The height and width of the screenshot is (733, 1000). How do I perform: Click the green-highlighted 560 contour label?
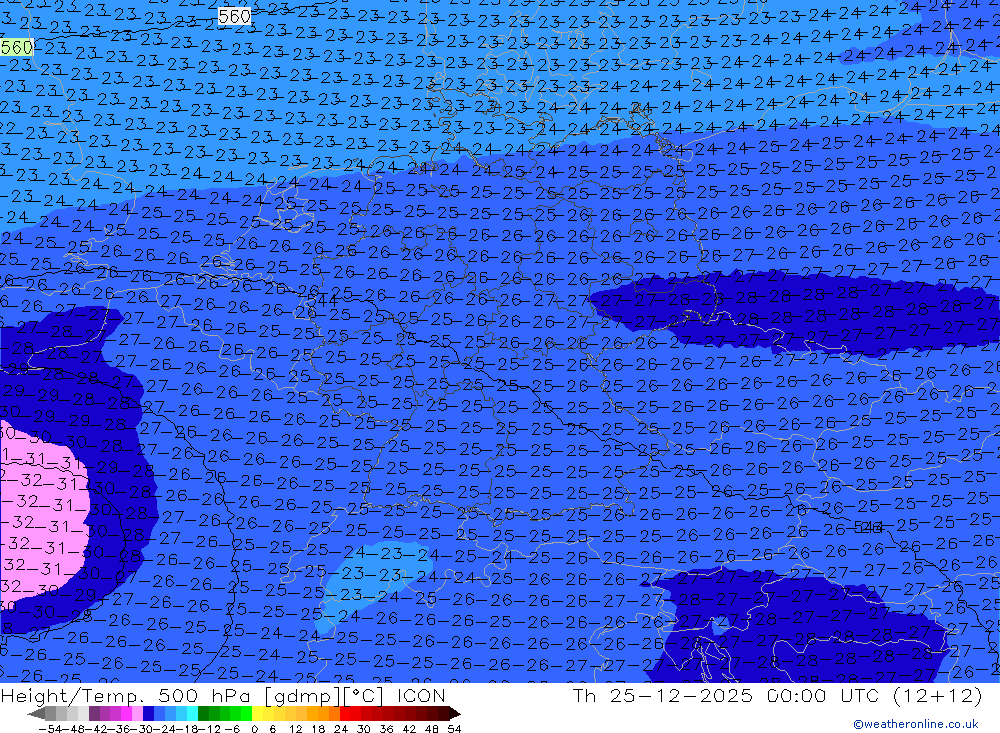tap(17, 47)
